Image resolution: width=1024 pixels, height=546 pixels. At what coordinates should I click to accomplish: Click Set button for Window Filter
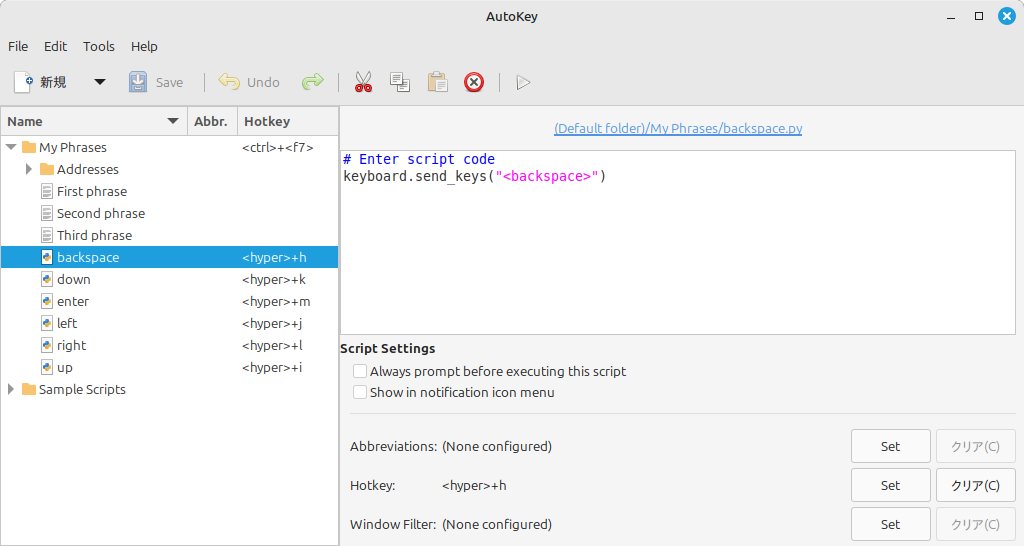coord(891,524)
